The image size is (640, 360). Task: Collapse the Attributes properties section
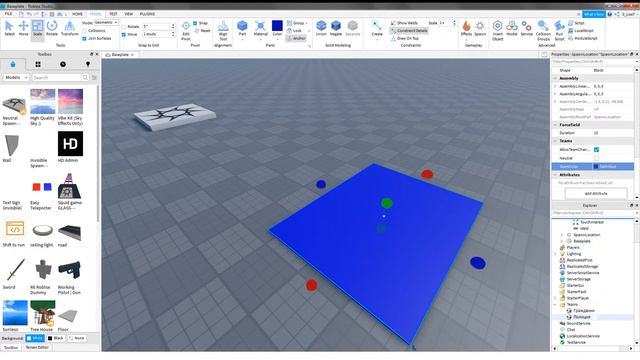point(555,175)
